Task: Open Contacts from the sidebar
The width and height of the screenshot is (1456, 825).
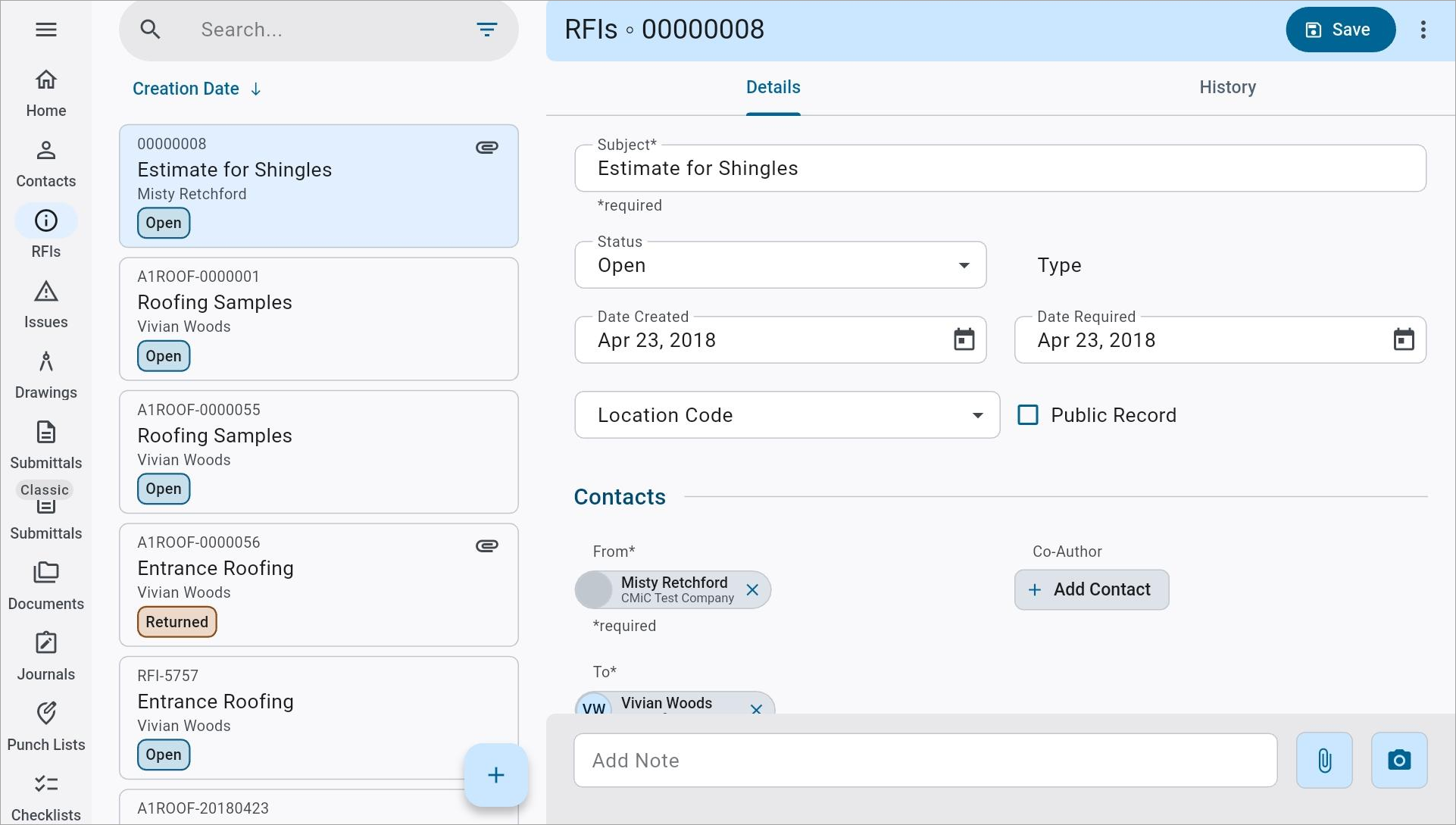Action: click(x=46, y=164)
